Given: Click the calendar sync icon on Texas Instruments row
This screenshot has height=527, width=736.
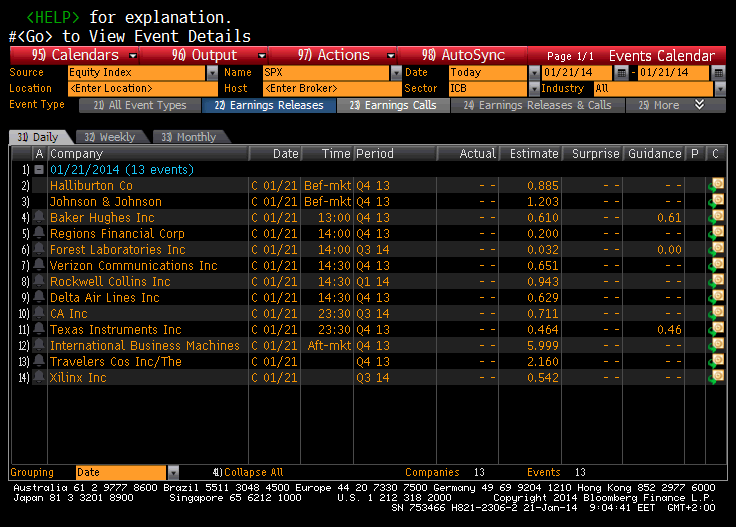Looking at the screenshot, I should [x=716, y=328].
